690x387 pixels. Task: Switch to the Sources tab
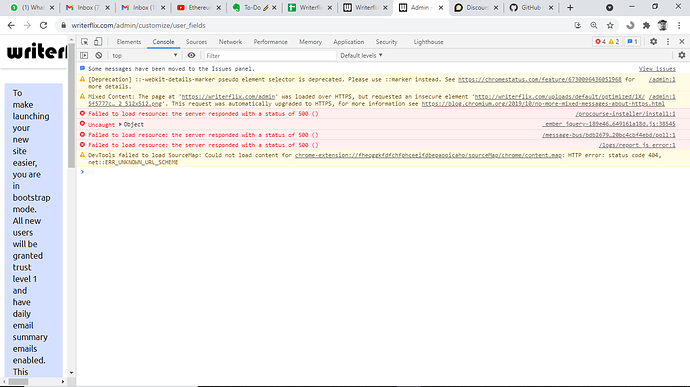pos(196,42)
